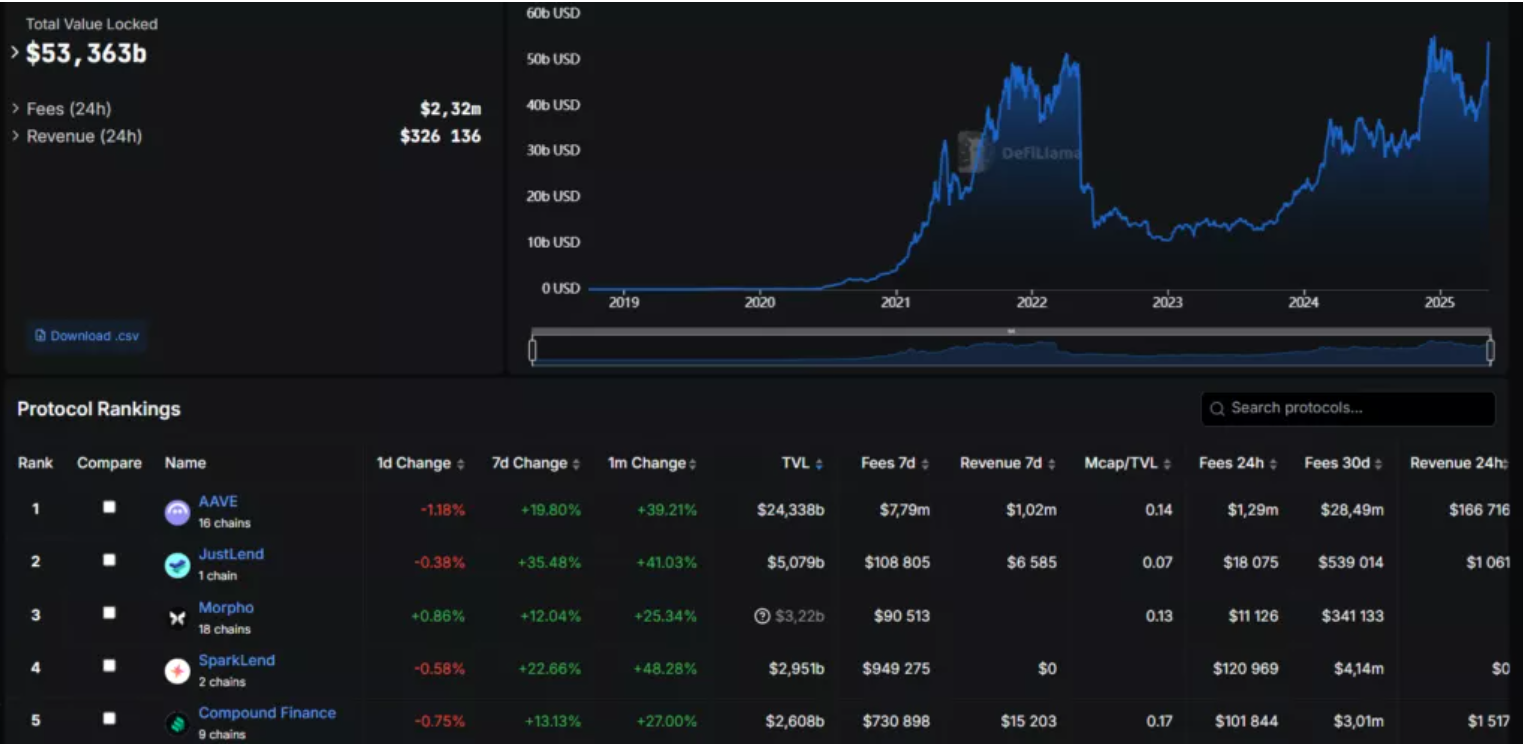Click JustLend Mcap/TVL value 0.07

[x=1158, y=562]
